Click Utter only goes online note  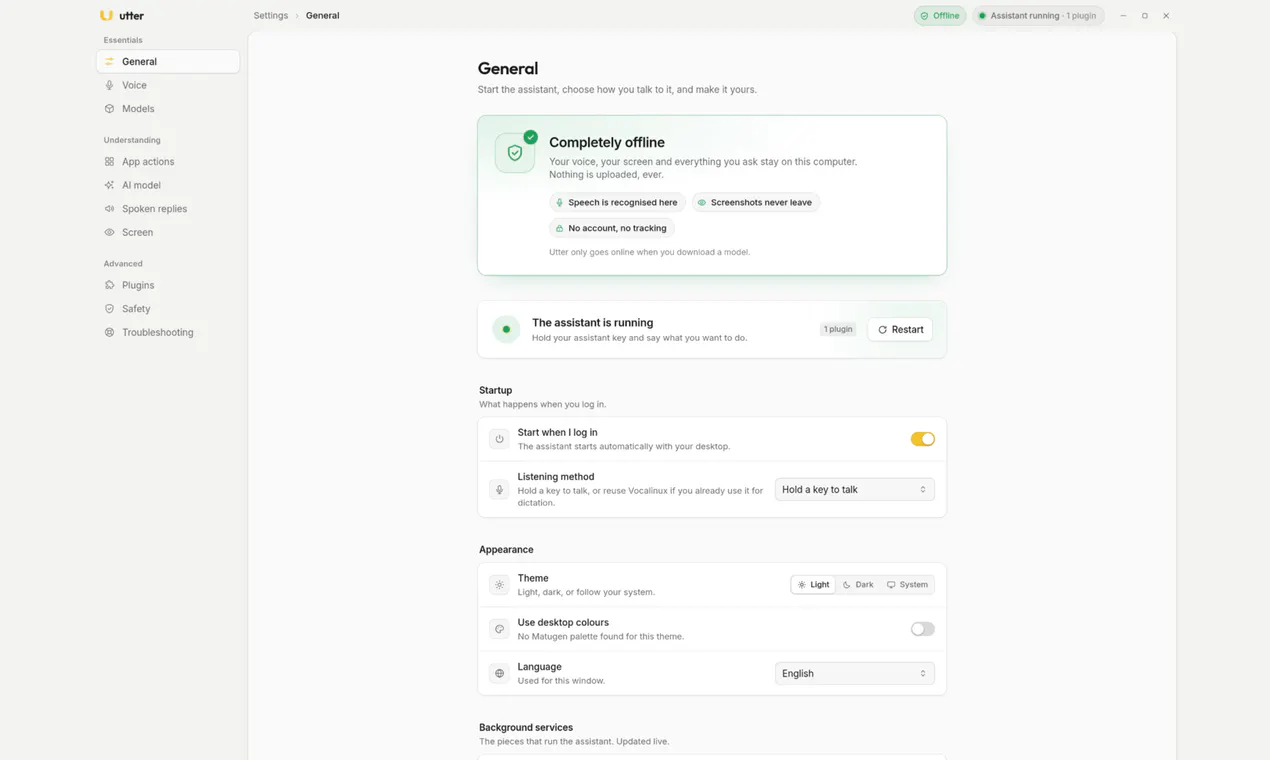[x=649, y=252]
